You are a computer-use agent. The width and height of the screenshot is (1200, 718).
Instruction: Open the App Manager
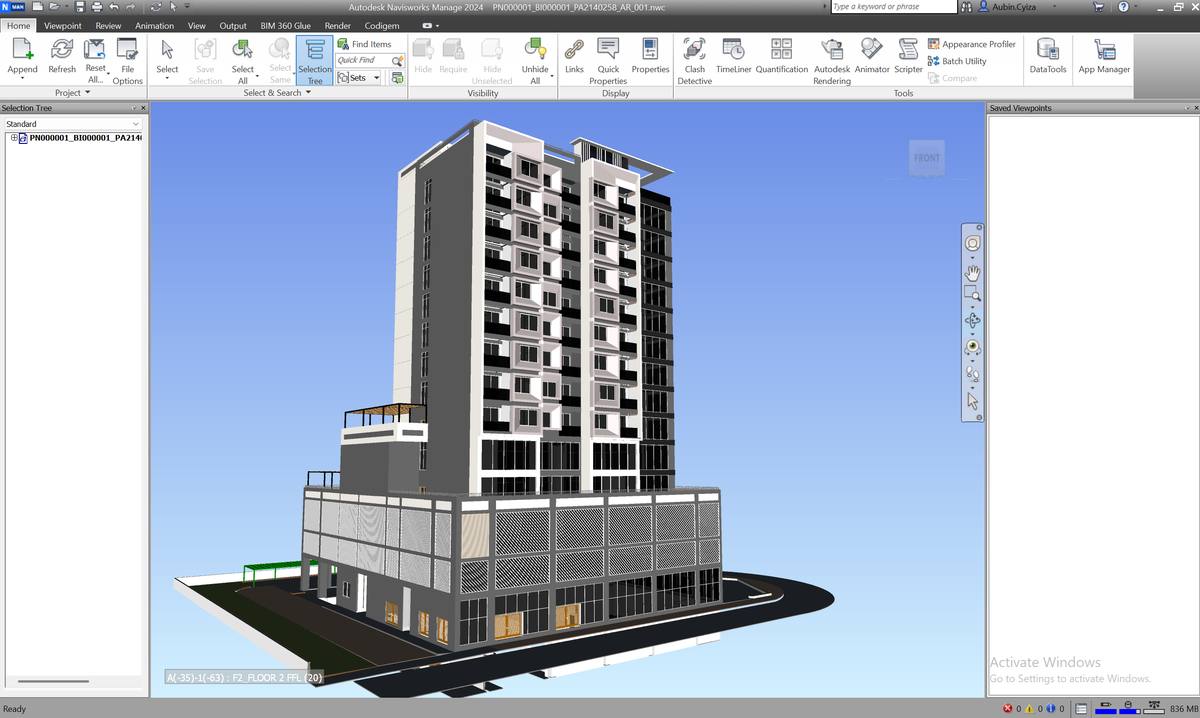point(1104,55)
